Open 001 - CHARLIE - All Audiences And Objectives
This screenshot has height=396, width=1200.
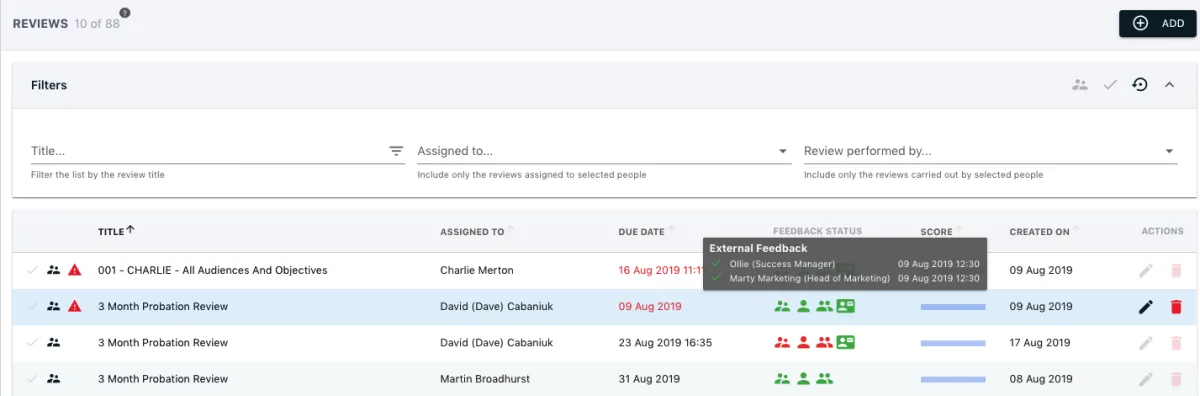212,270
